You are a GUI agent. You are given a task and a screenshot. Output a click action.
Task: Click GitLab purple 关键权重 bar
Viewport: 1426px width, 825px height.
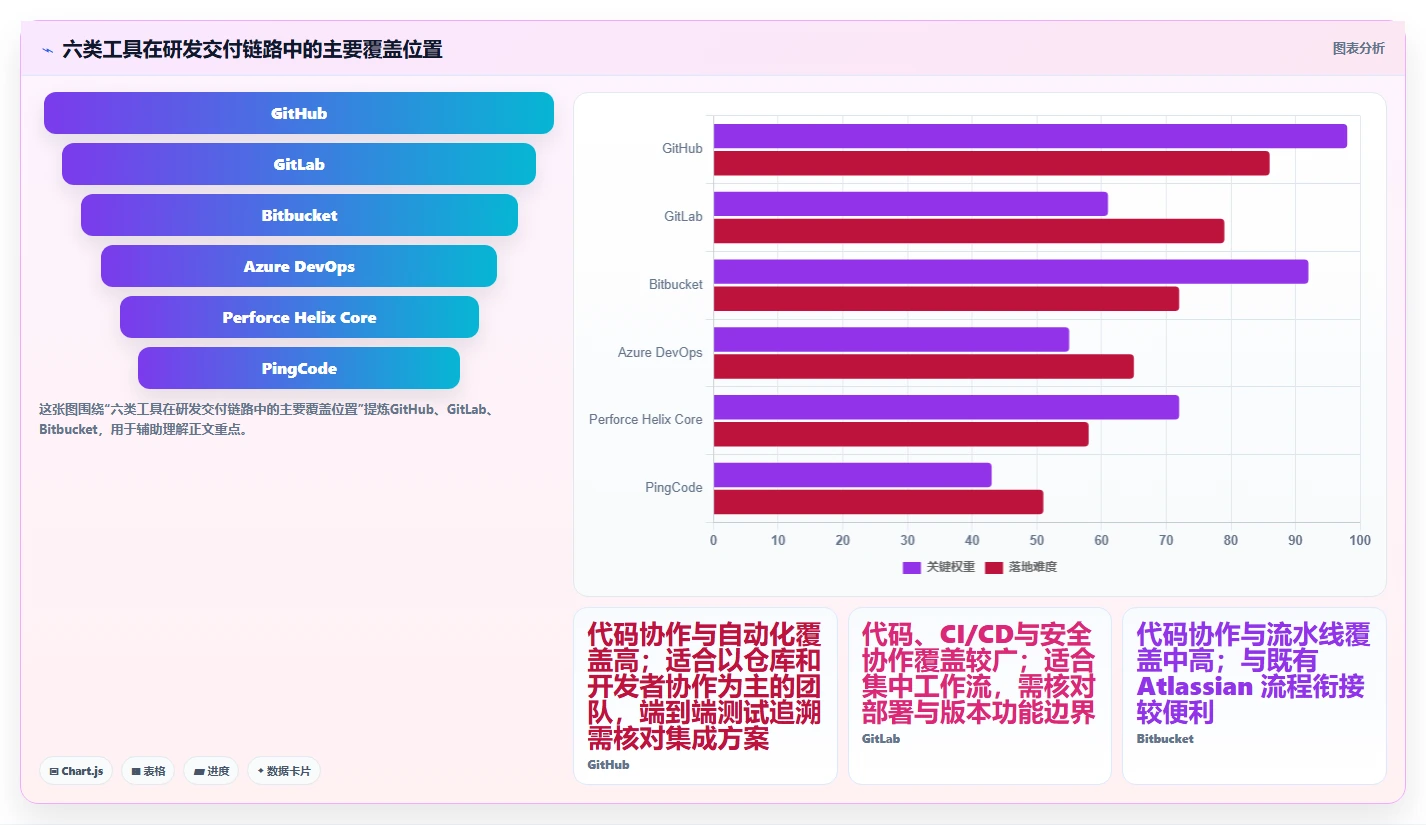[911, 204]
